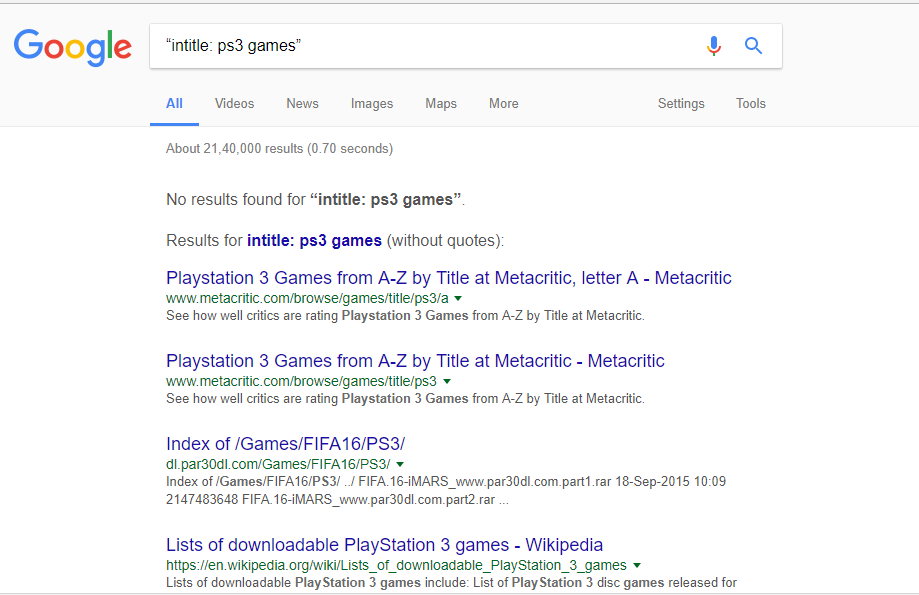Open Metacritic letter A PS3 games result

pos(449,278)
